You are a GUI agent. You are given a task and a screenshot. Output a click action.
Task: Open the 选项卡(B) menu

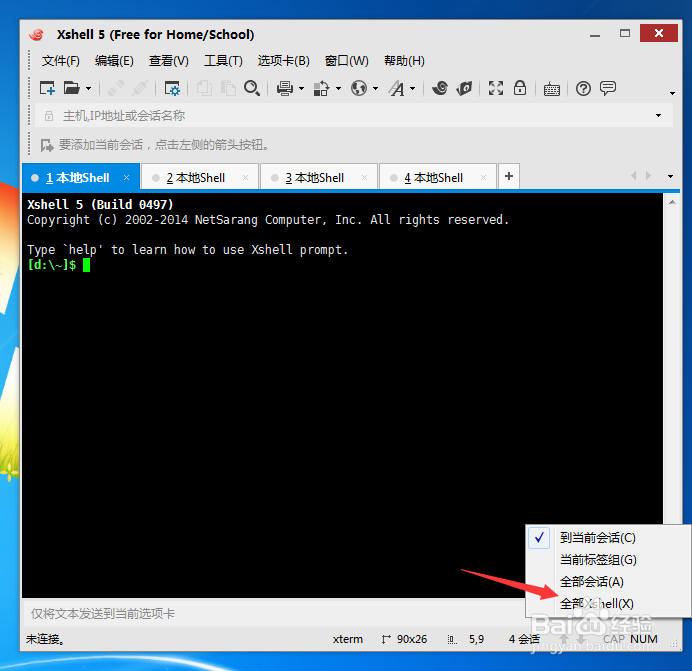click(283, 60)
